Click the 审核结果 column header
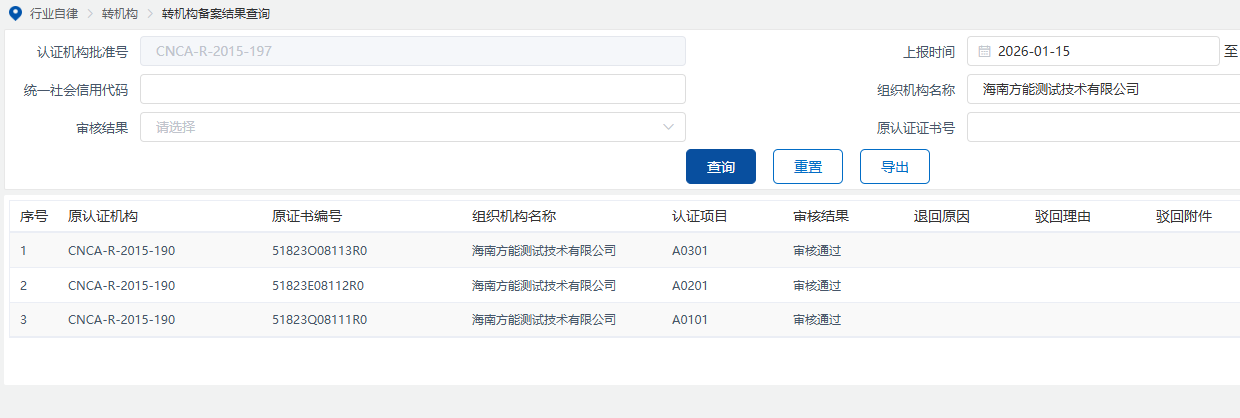 click(x=821, y=216)
